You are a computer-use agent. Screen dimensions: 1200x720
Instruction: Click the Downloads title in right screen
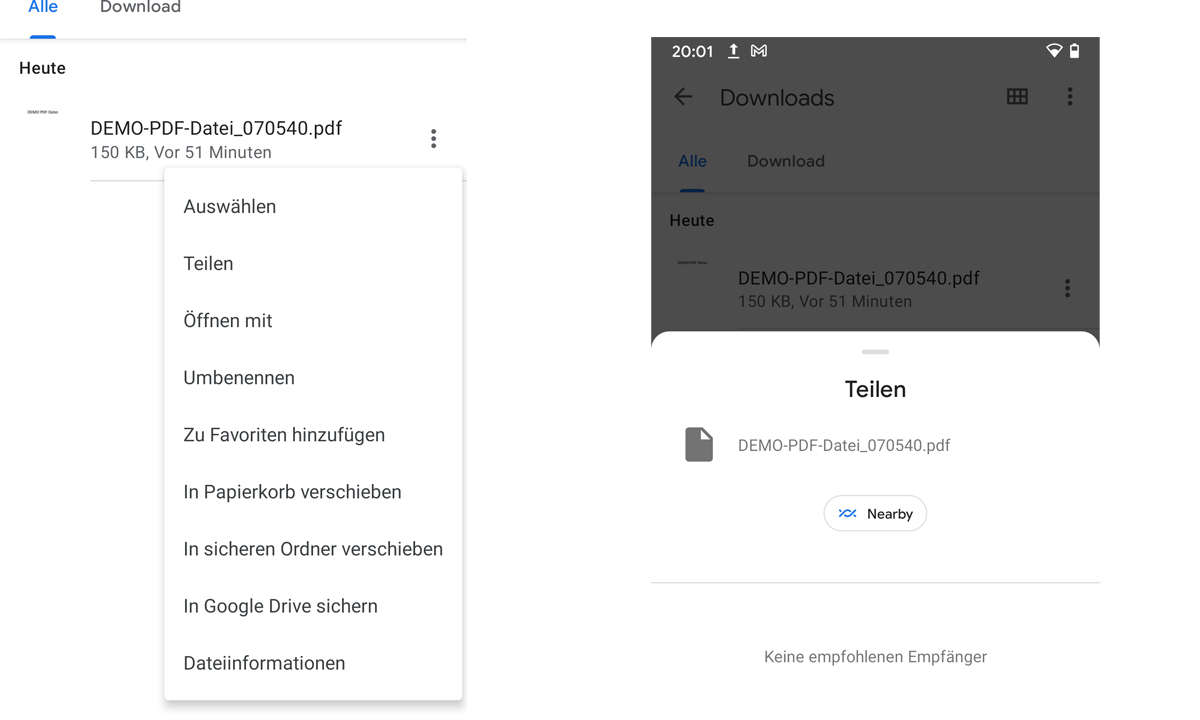pos(777,98)
